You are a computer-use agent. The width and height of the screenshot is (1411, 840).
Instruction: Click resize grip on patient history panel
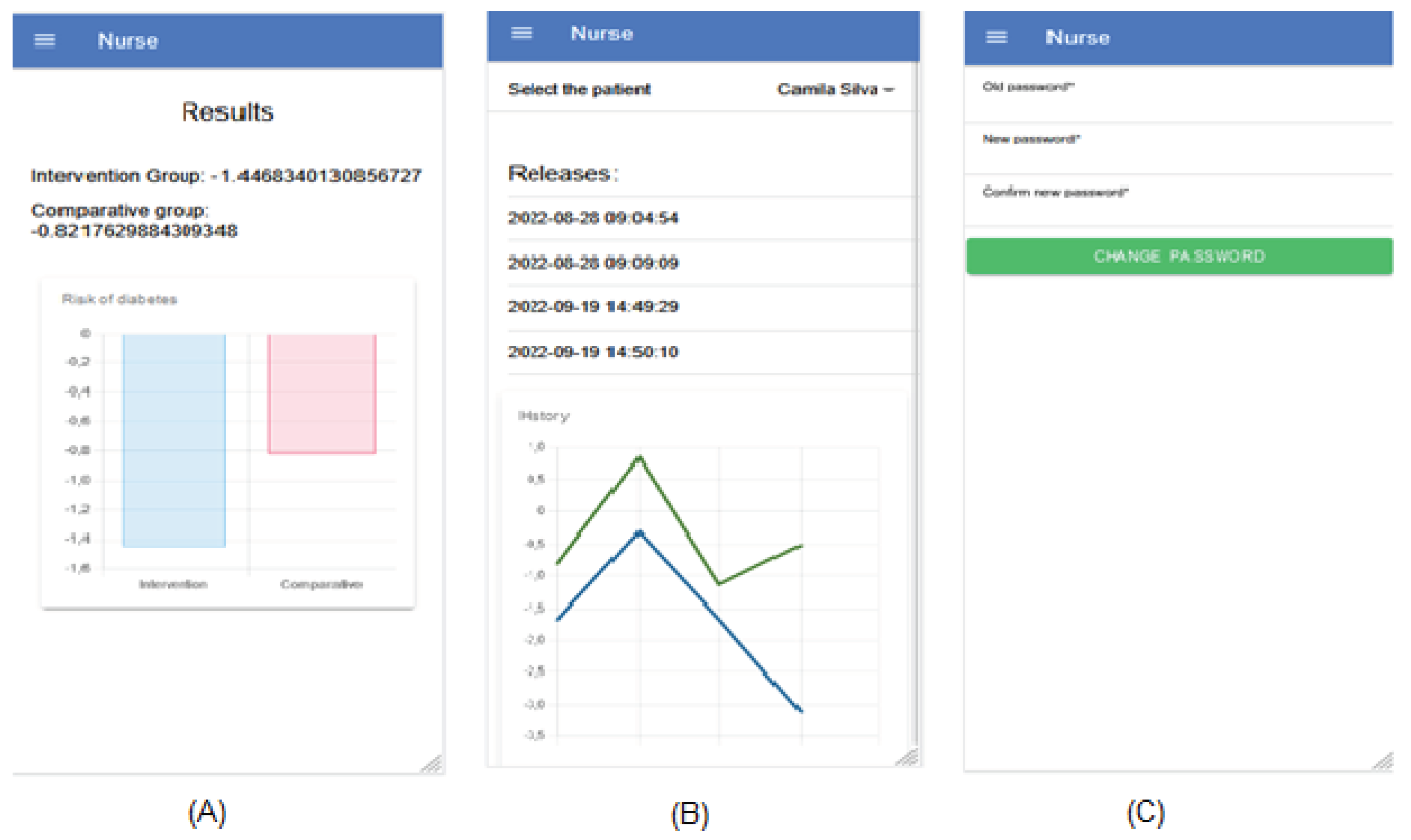(907, 757)
